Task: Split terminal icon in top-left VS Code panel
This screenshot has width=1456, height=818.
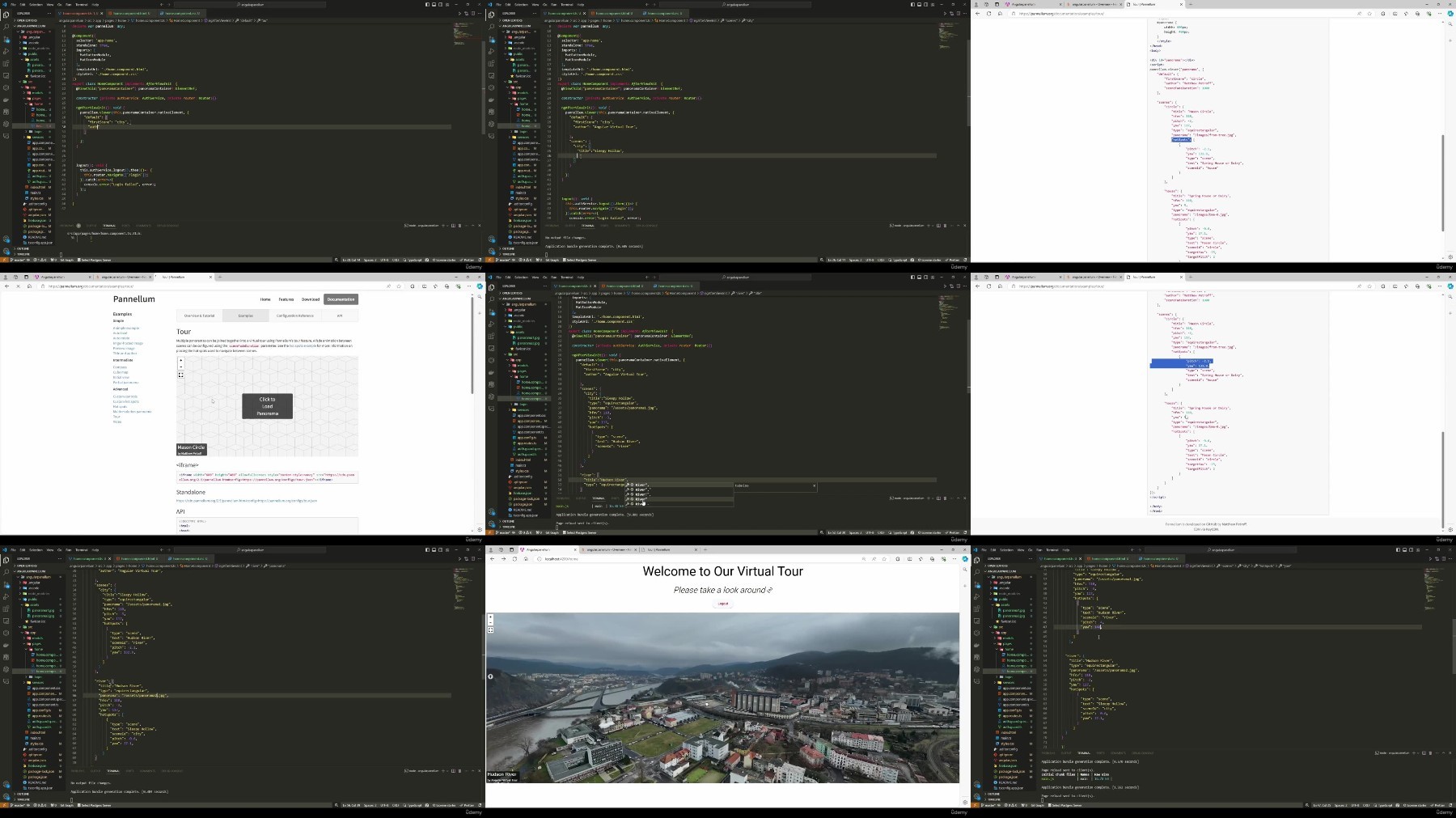Action: point(453,226)
